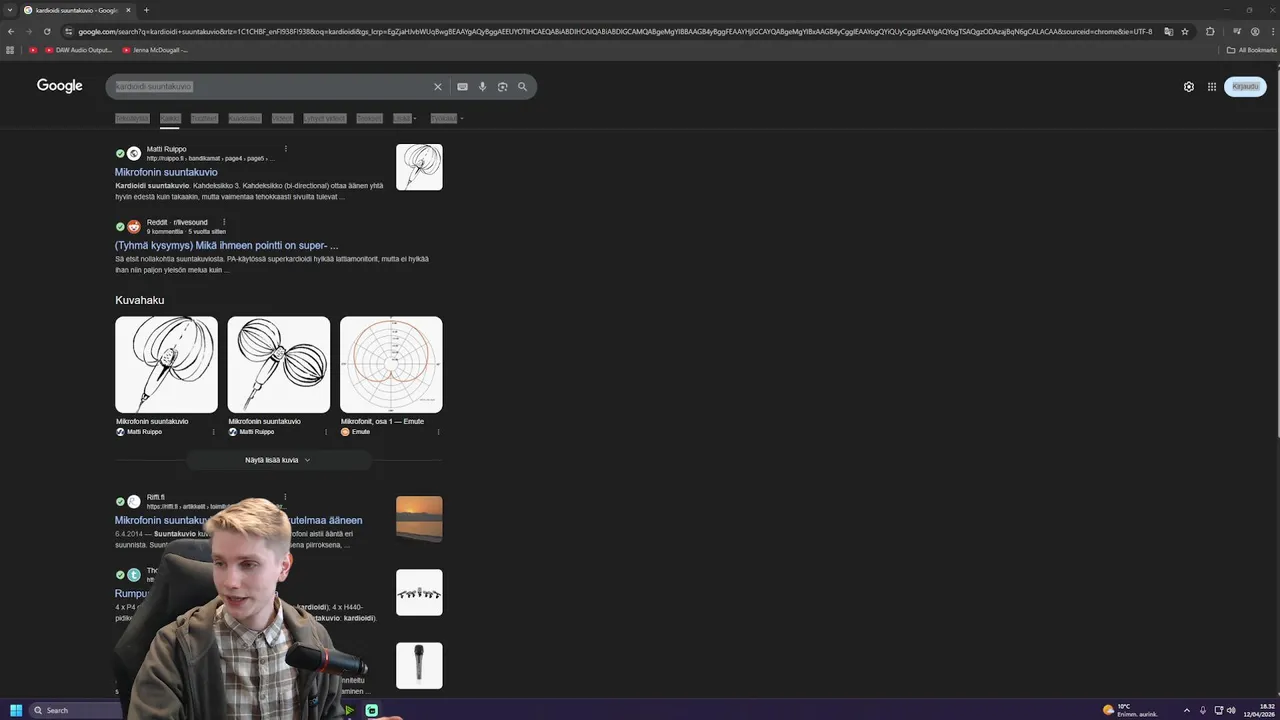
Task: Open Chrome three-dot menu
Action: [x=1271, y=31]
